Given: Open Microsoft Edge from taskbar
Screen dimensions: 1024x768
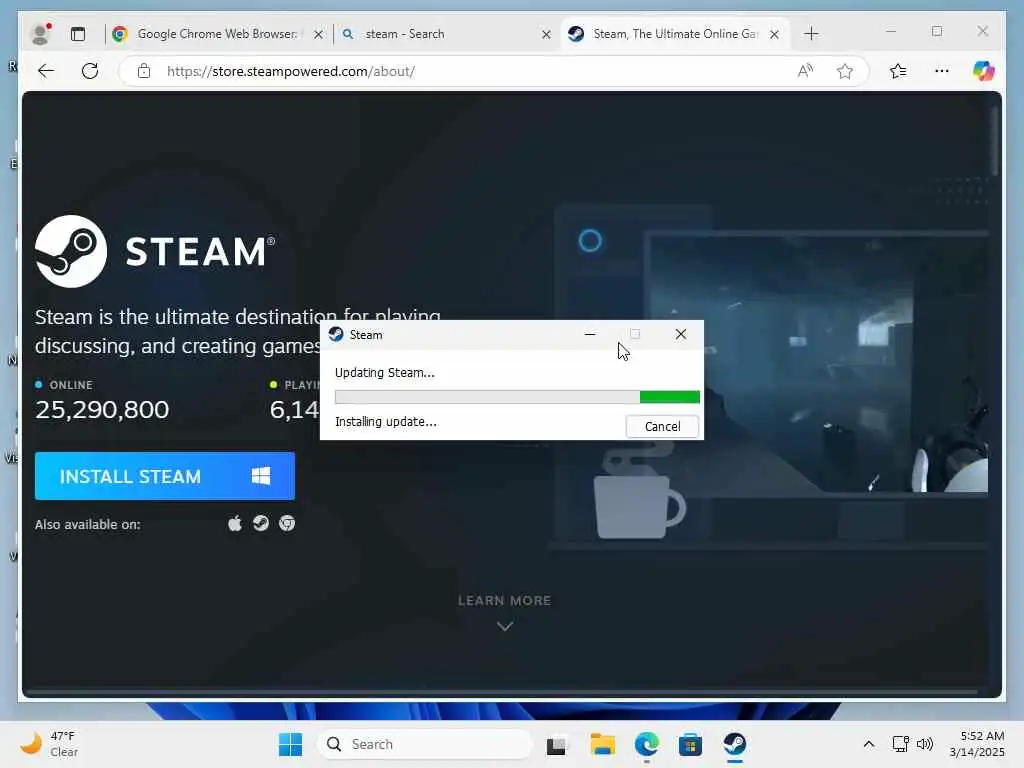Looking at the screenshot, I should [x=647, y=744].
